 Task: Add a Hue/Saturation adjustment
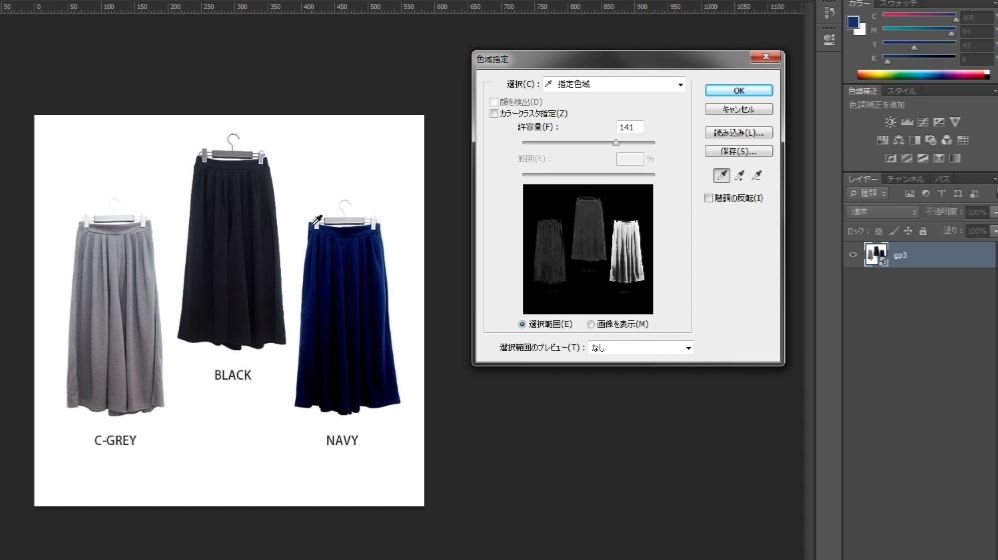(x=882, y=140)
